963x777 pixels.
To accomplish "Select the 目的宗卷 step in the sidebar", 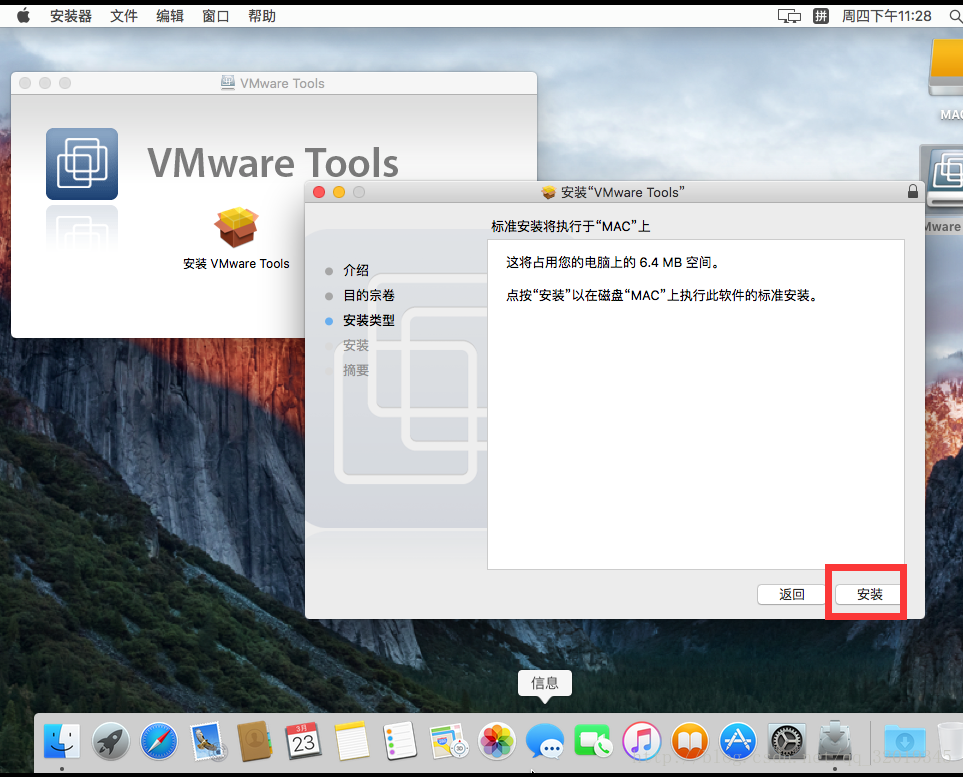I will [368, 295].
